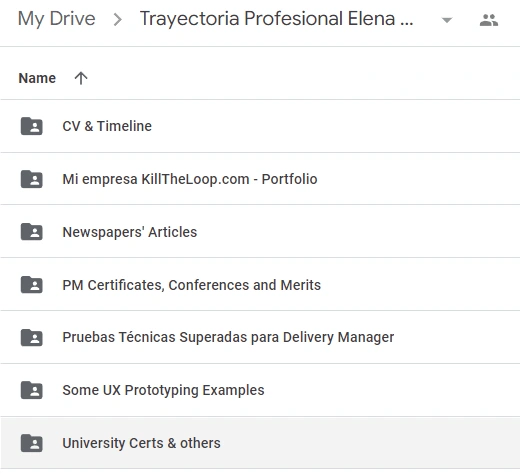Screen dimensions: 520x475
Task: Select the highlighted University Certs & others row
Action: click(260, 443)
